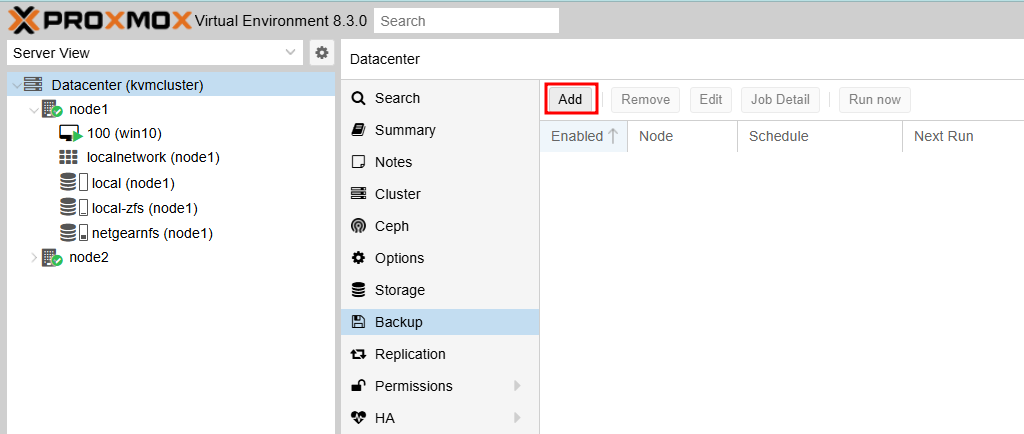The width and height of the screenshot is (1024, 434).
Task: Open the Server View dropdown
Action: (x=155, y=53)
